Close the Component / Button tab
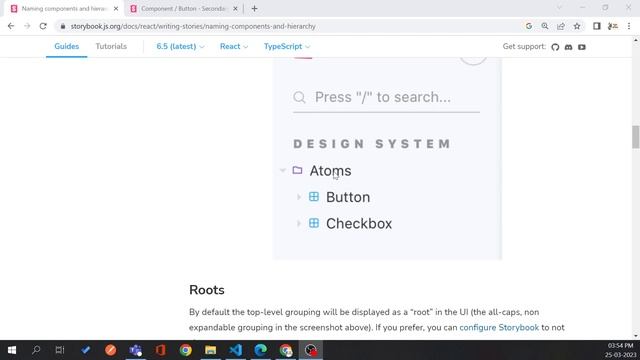This screenshot has width=640, height=360. tap(235, 9)
